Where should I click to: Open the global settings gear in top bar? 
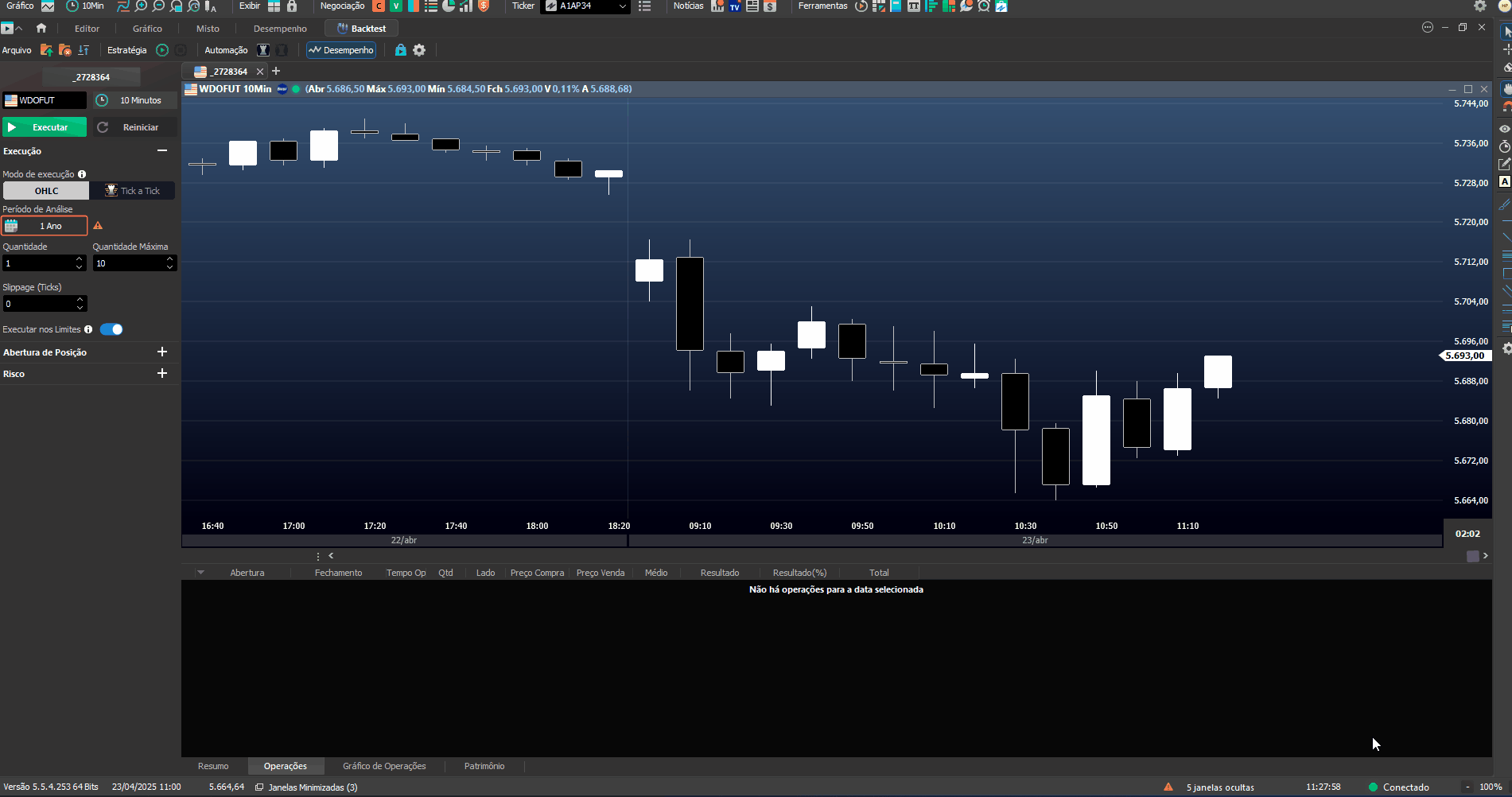click(1479, 6)
